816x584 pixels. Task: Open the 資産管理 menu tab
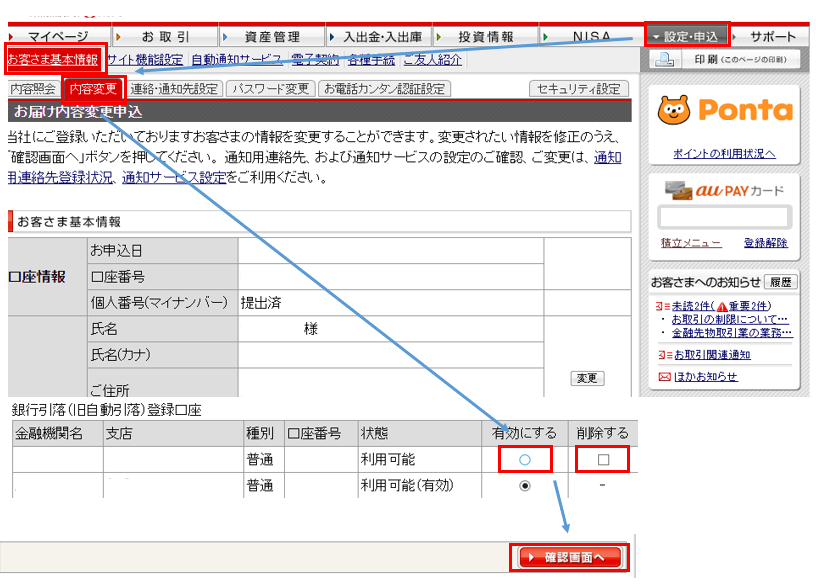pos(272,36)
